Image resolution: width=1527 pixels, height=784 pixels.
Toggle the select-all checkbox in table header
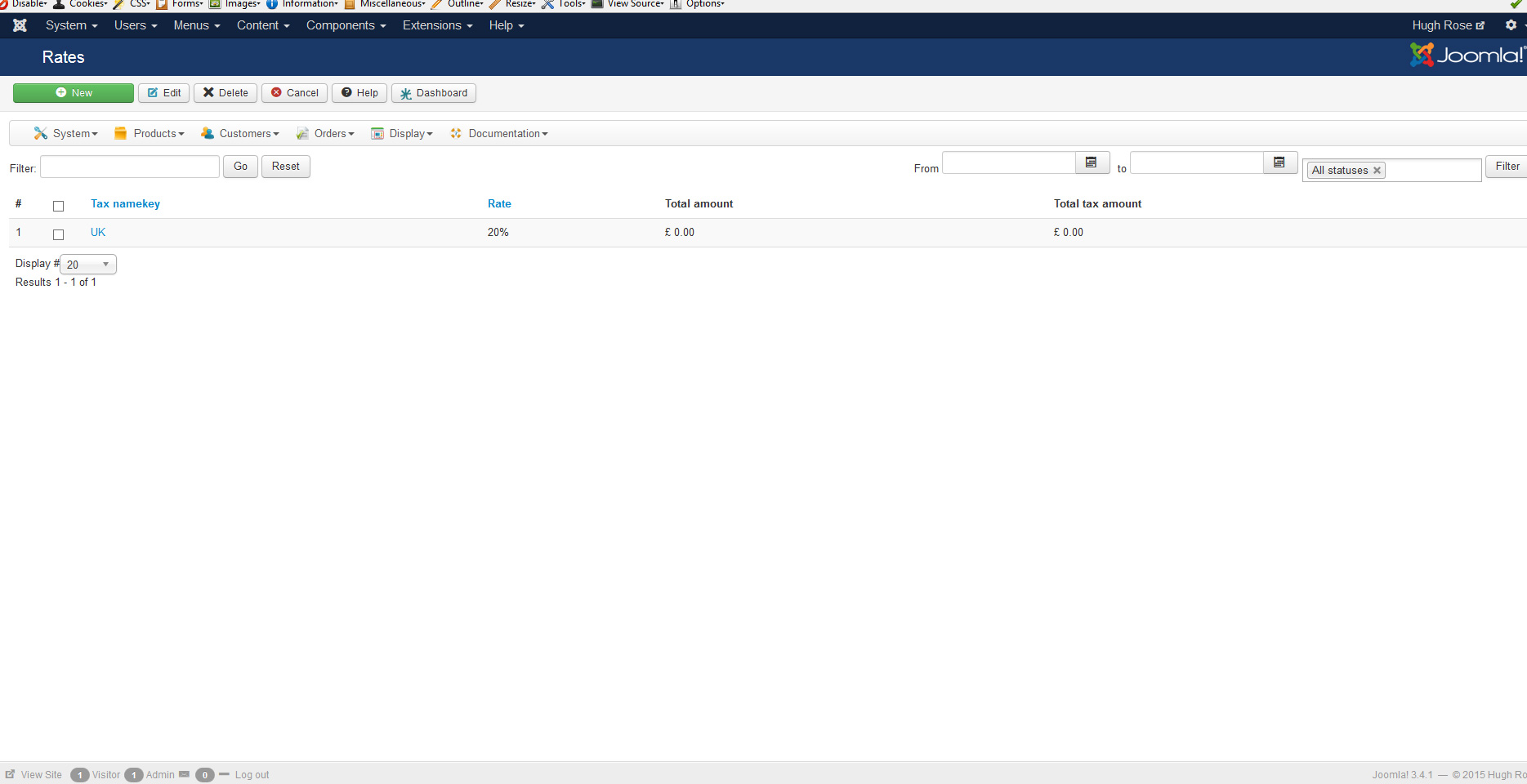(58, 206)
